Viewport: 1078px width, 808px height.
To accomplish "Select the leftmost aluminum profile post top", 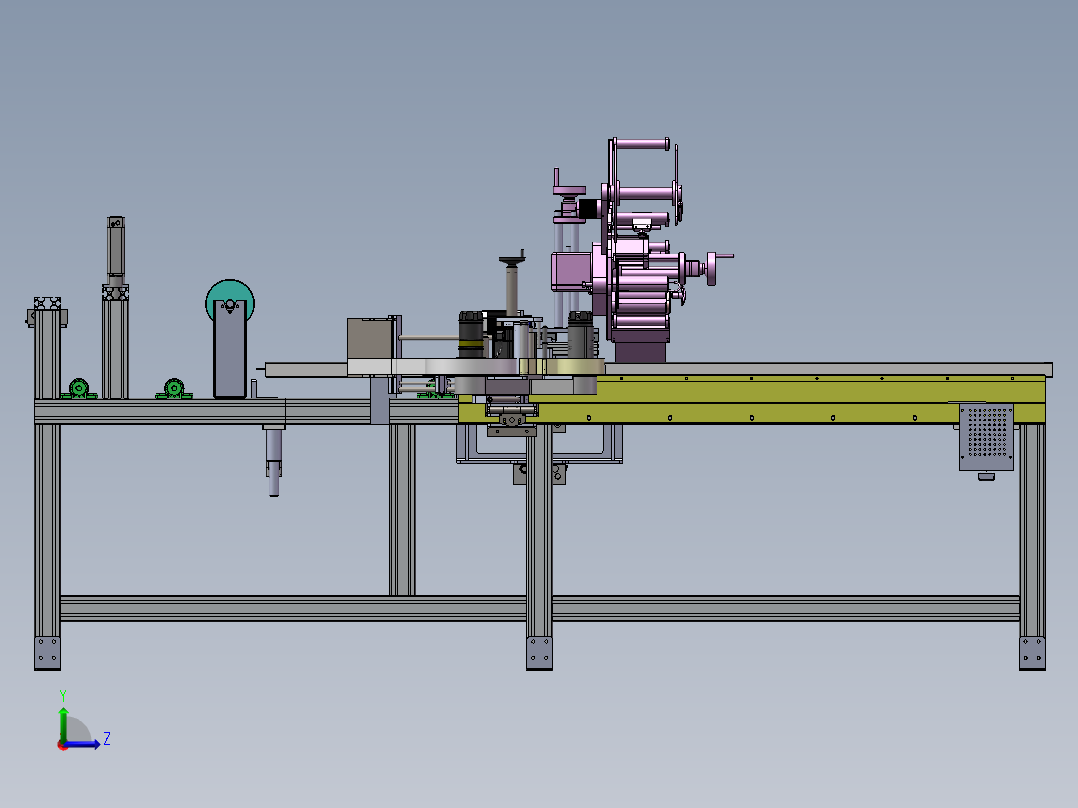I will tap(47, 303).
